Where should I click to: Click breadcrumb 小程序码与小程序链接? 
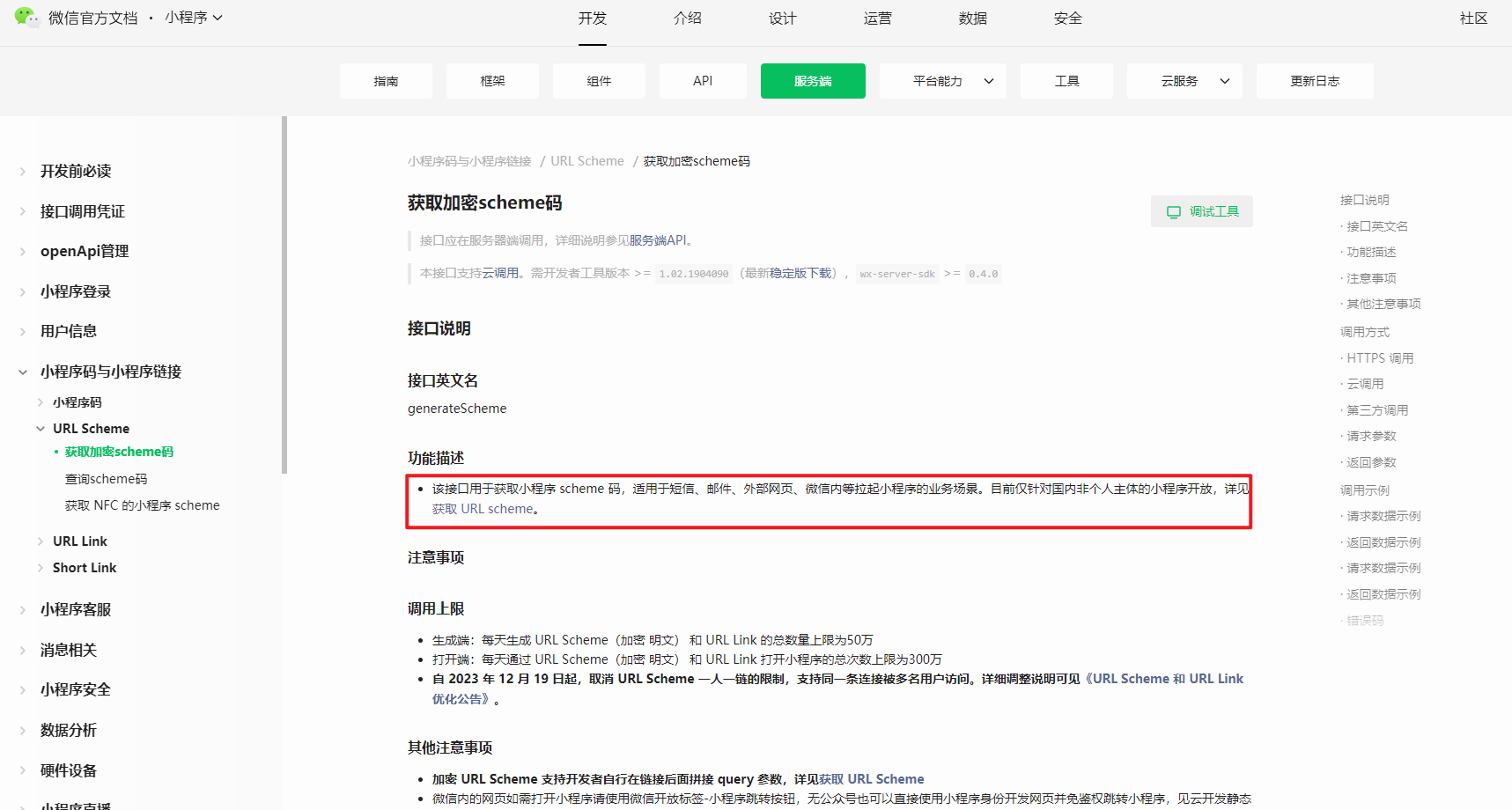(469, 161)
